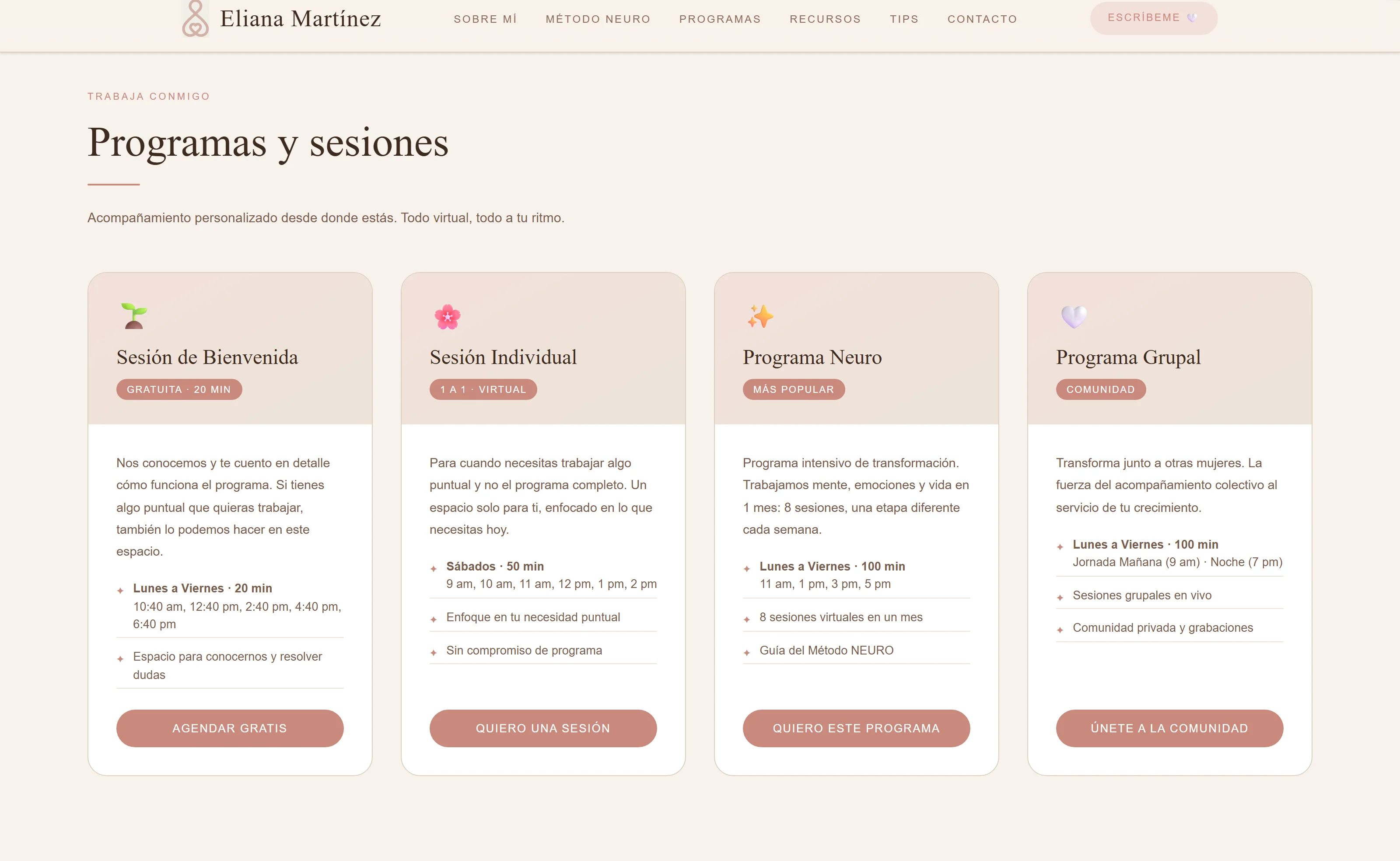Open the SOBRE MÍ menu item
The image size is (1400, 861).
coord(485,19)
